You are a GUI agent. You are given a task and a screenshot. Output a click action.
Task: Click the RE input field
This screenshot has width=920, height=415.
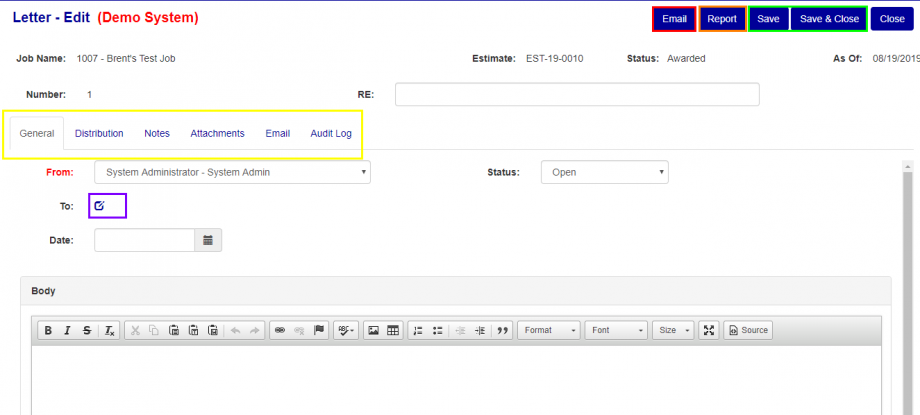(577, 95)
